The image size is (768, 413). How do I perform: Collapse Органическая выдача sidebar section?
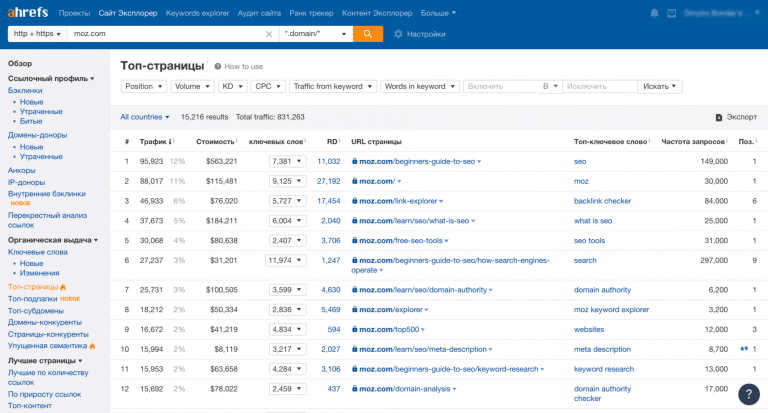tap(53, 240)
